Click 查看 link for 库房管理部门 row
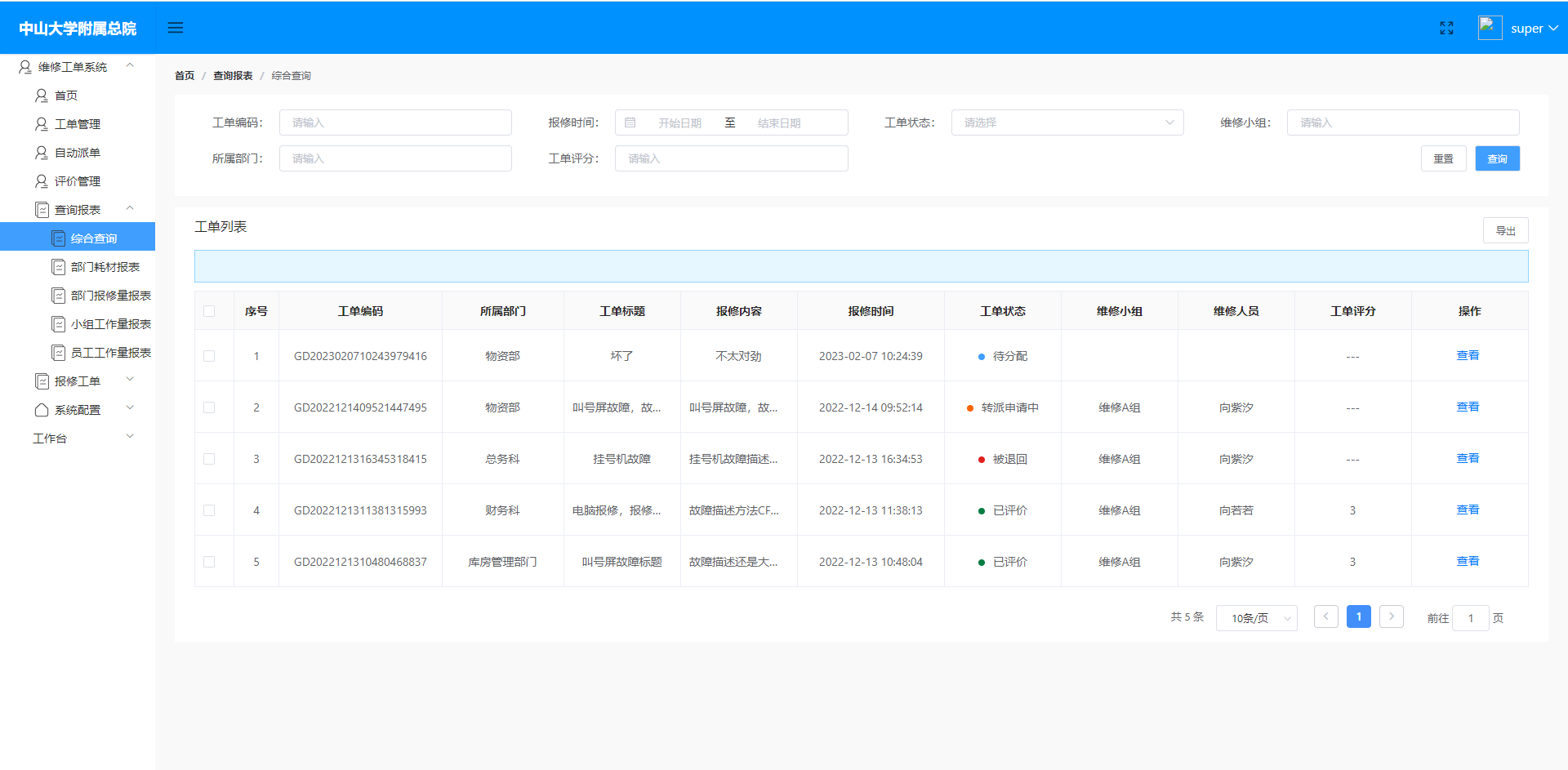 tap(1468, 561)
